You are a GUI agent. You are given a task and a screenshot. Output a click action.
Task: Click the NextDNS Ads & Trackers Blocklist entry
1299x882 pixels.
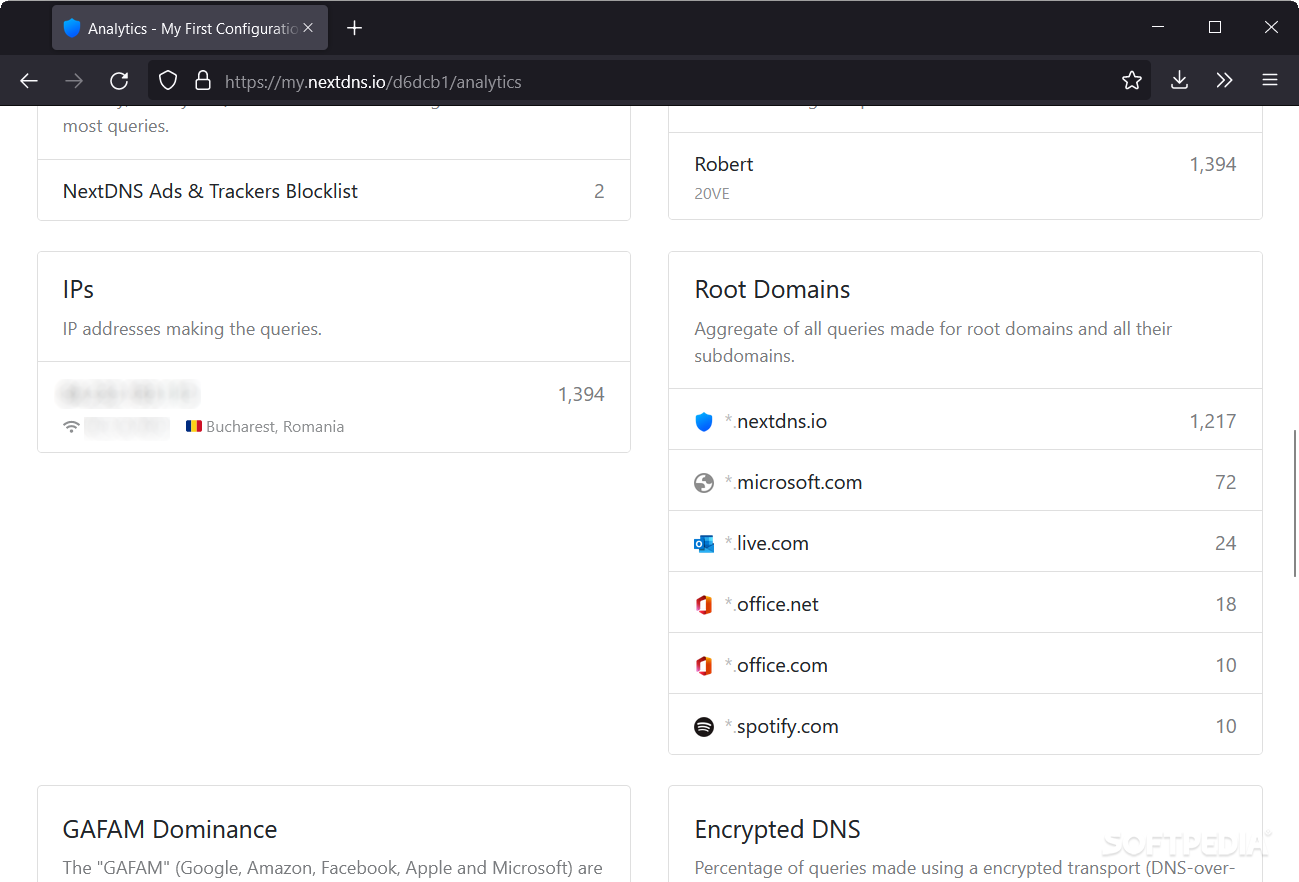click(x=334, y=190)
